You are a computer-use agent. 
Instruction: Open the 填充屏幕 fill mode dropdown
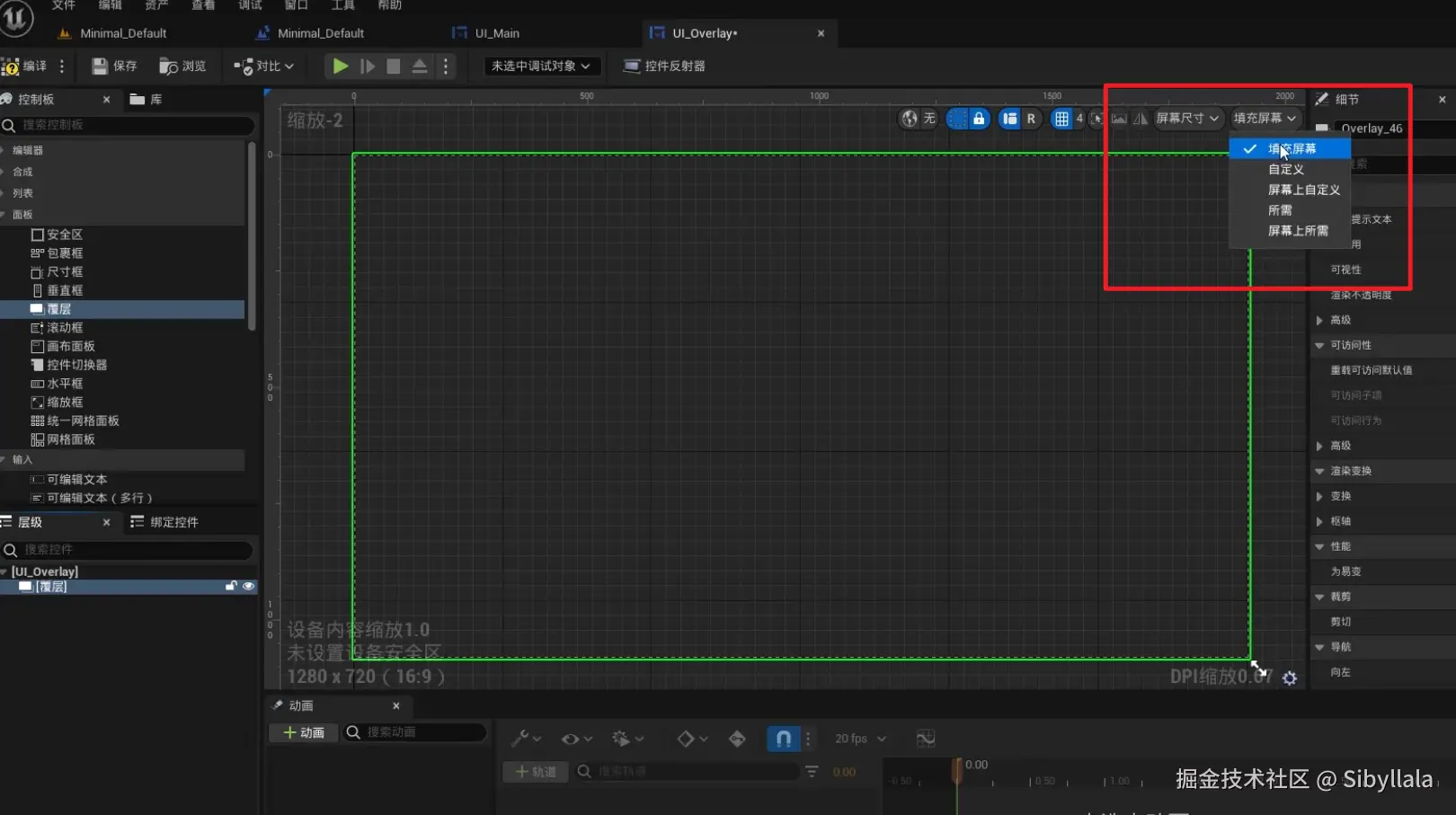coord(1265,119)
